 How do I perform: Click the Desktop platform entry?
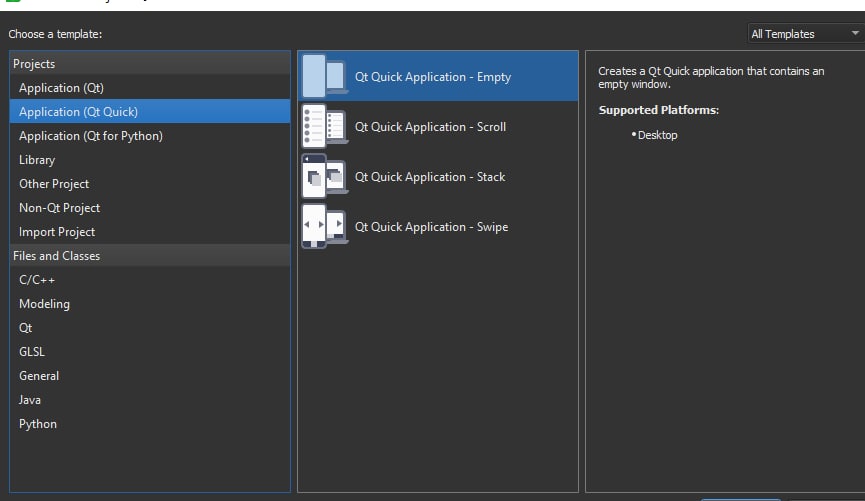[657, 135]
